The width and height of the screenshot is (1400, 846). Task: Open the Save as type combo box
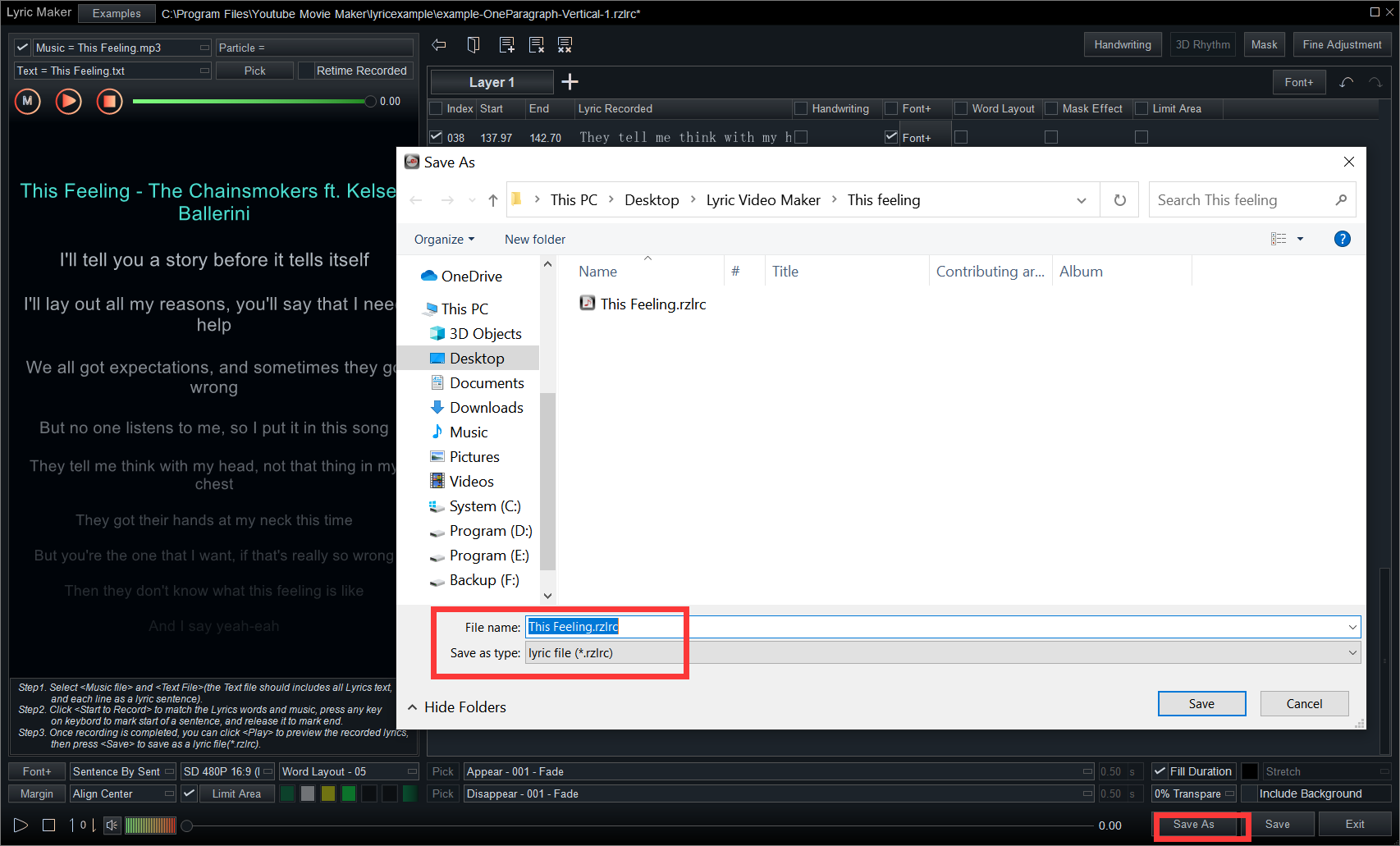[943, 653]
